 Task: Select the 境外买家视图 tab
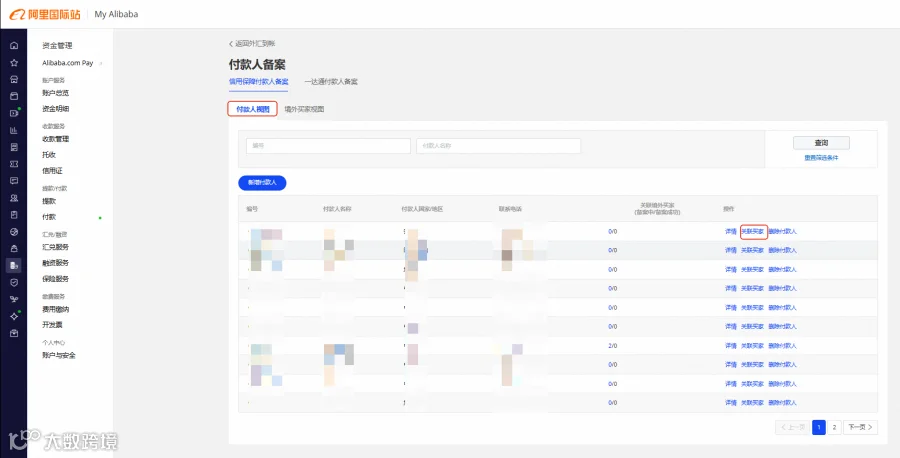(x=304, y=109)
